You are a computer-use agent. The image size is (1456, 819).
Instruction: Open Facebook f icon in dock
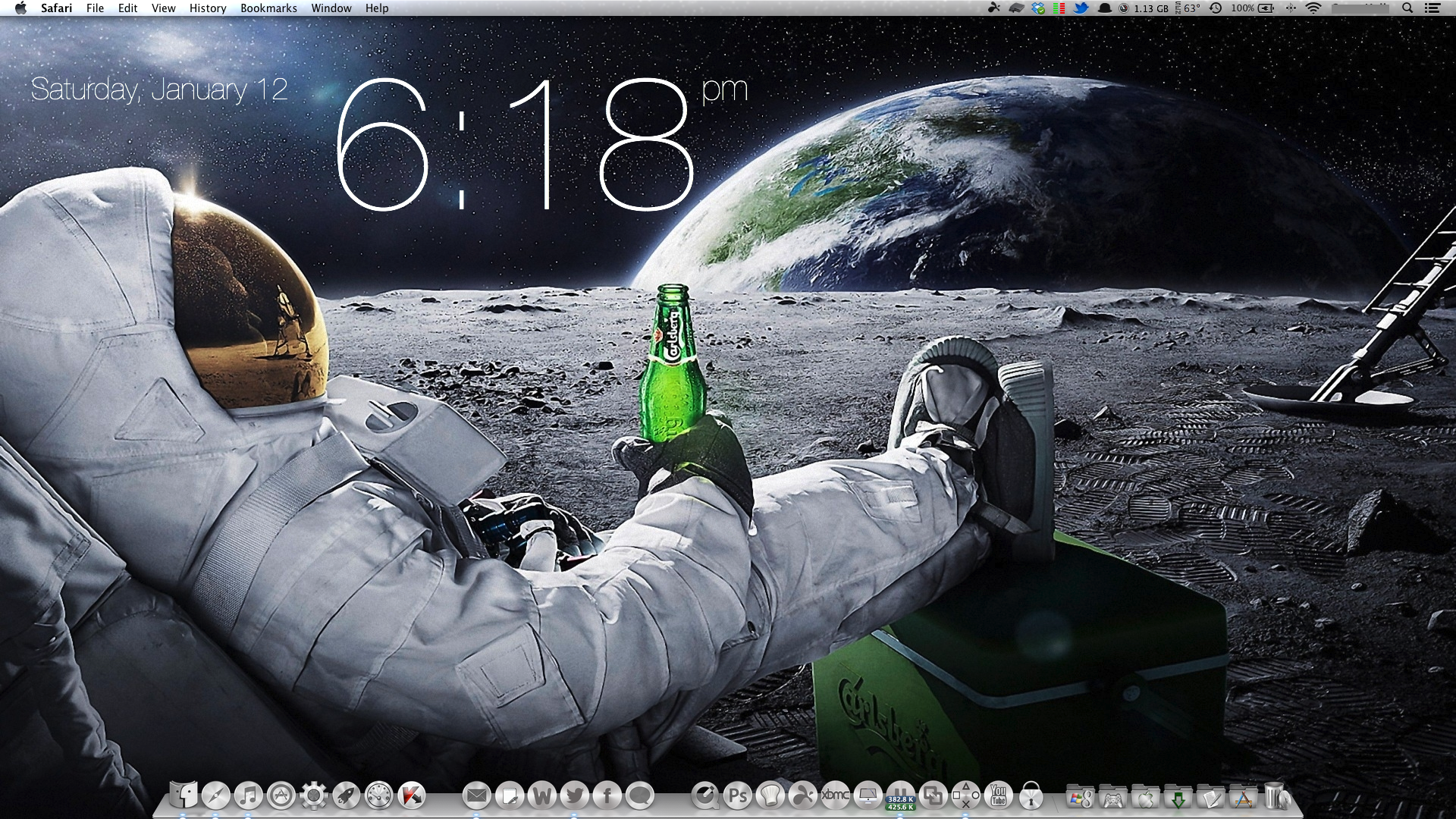607,795
